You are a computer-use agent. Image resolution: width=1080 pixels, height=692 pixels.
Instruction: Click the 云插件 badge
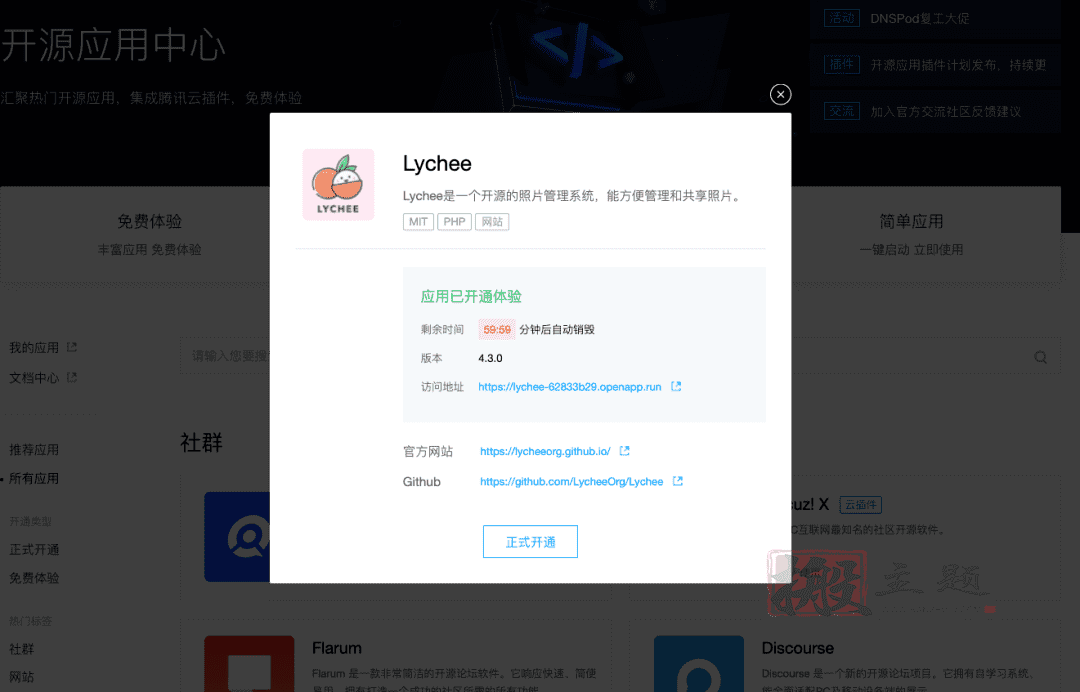[860, 505]
